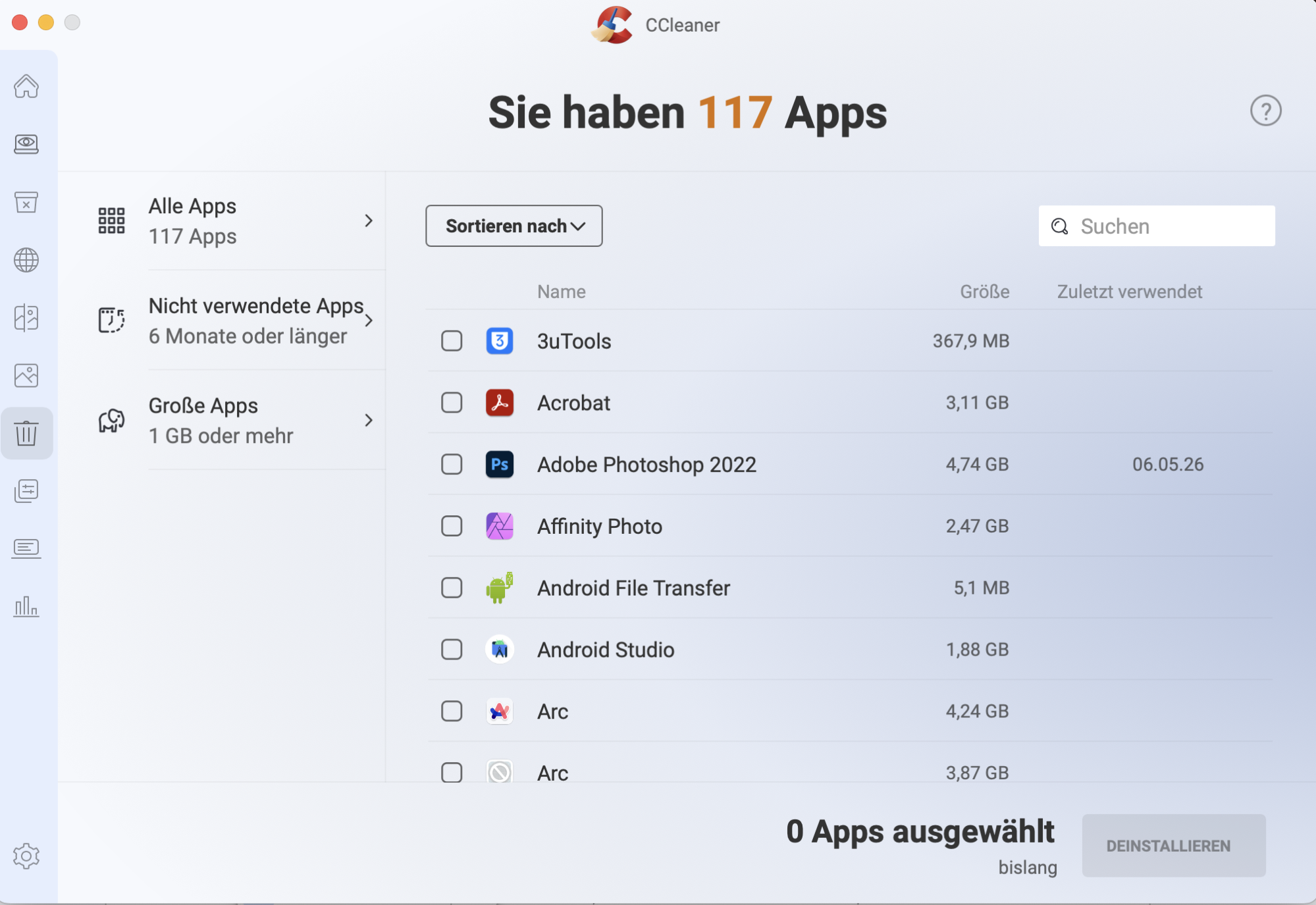The height and width of the screenshot is (905, 1316).
Task: Click the 0 Apps ausgewählt text
Action: pos(920,831)
